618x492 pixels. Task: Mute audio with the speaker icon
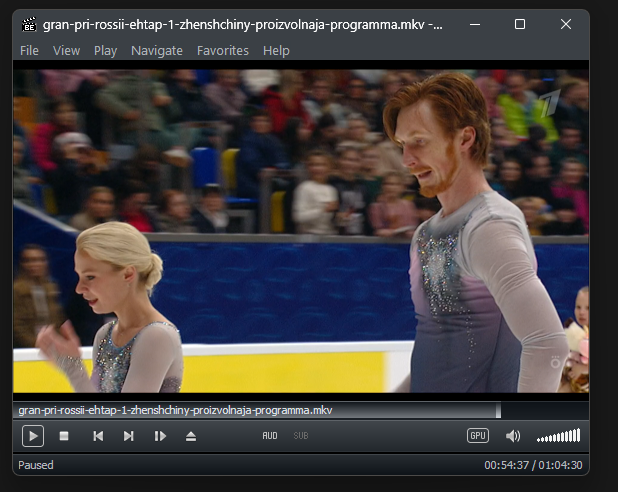point(513,436)
